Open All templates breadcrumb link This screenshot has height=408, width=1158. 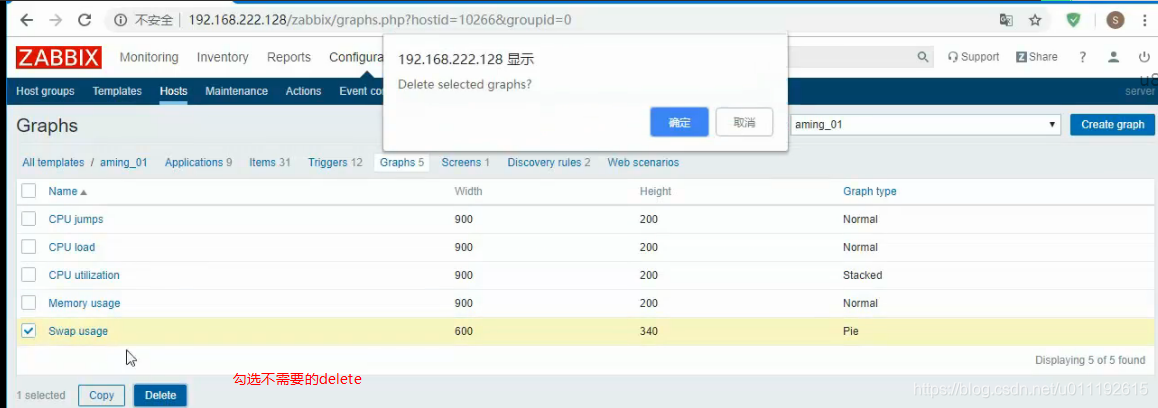pyautogui.click(x=53, y=163)
